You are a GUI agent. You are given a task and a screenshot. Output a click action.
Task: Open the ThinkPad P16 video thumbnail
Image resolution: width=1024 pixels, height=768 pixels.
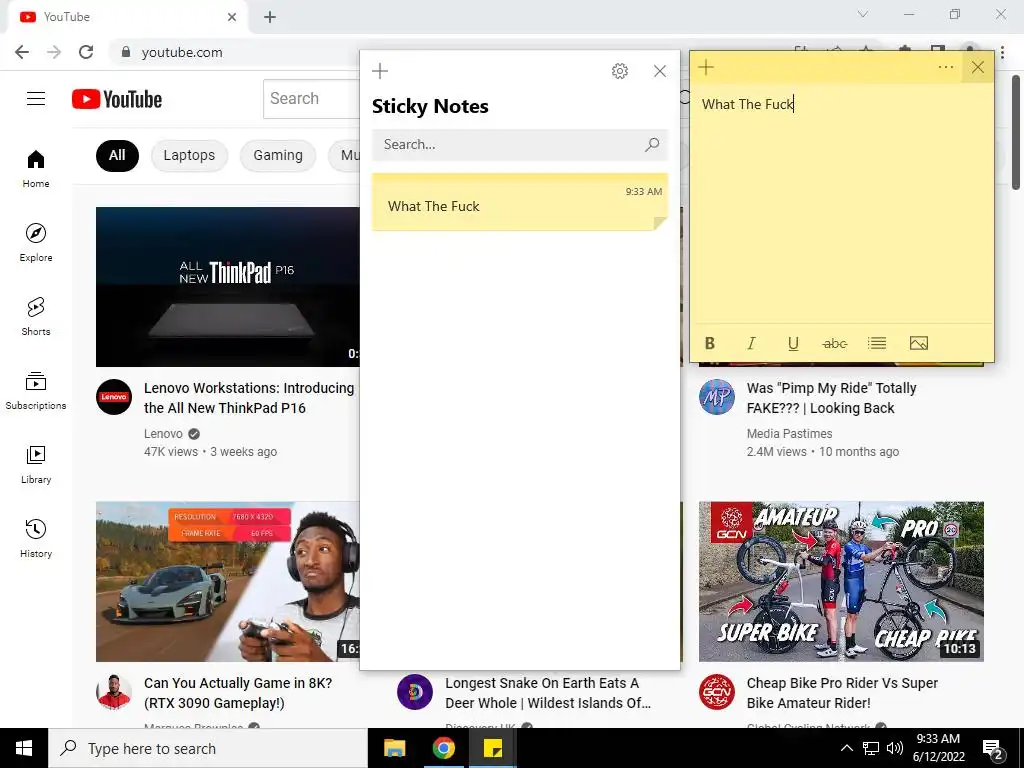pos(227,287)
